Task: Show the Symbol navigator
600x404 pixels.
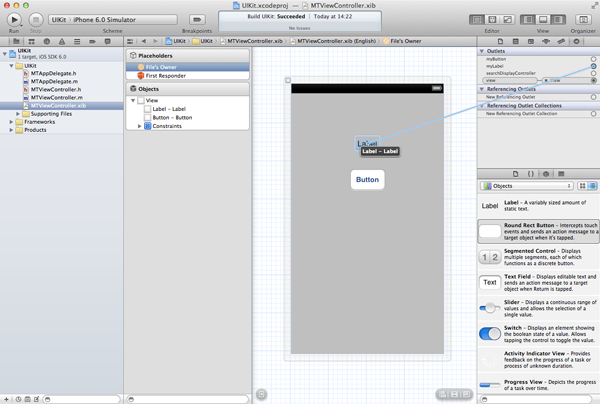Action: pos(31,41)
